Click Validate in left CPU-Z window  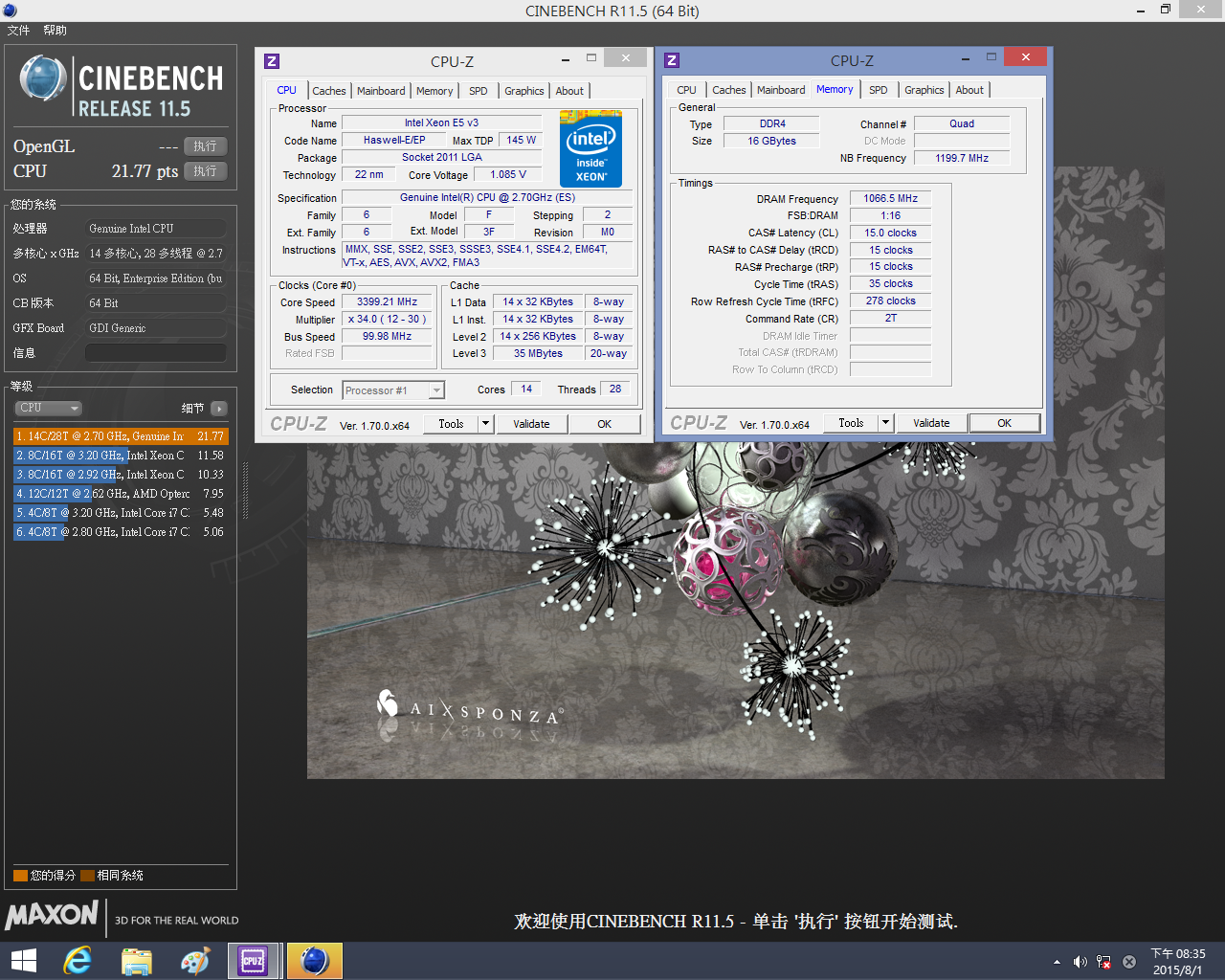pos(531,424)
